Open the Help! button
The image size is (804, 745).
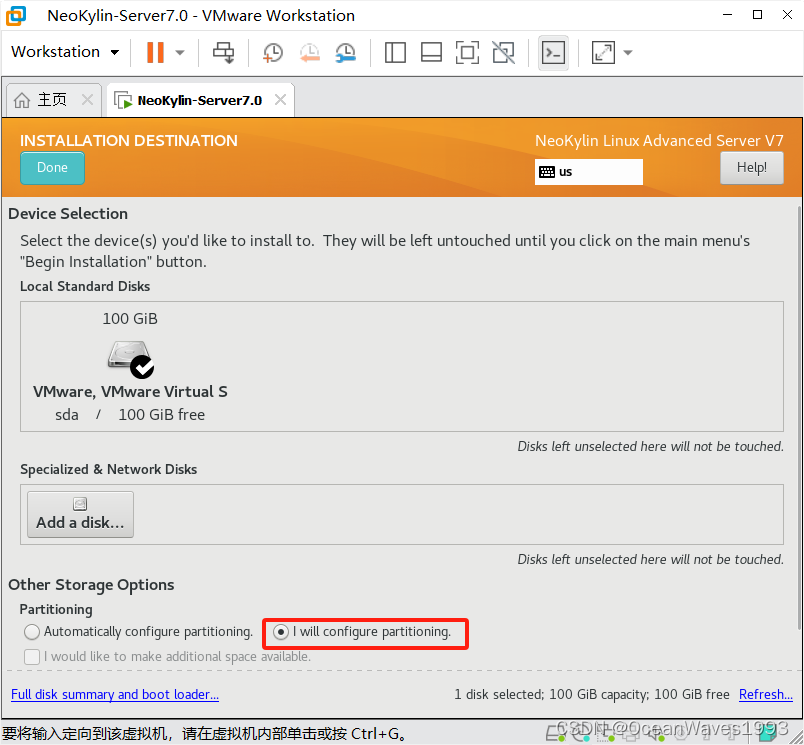pyautogui.click(x=752, y=168)
